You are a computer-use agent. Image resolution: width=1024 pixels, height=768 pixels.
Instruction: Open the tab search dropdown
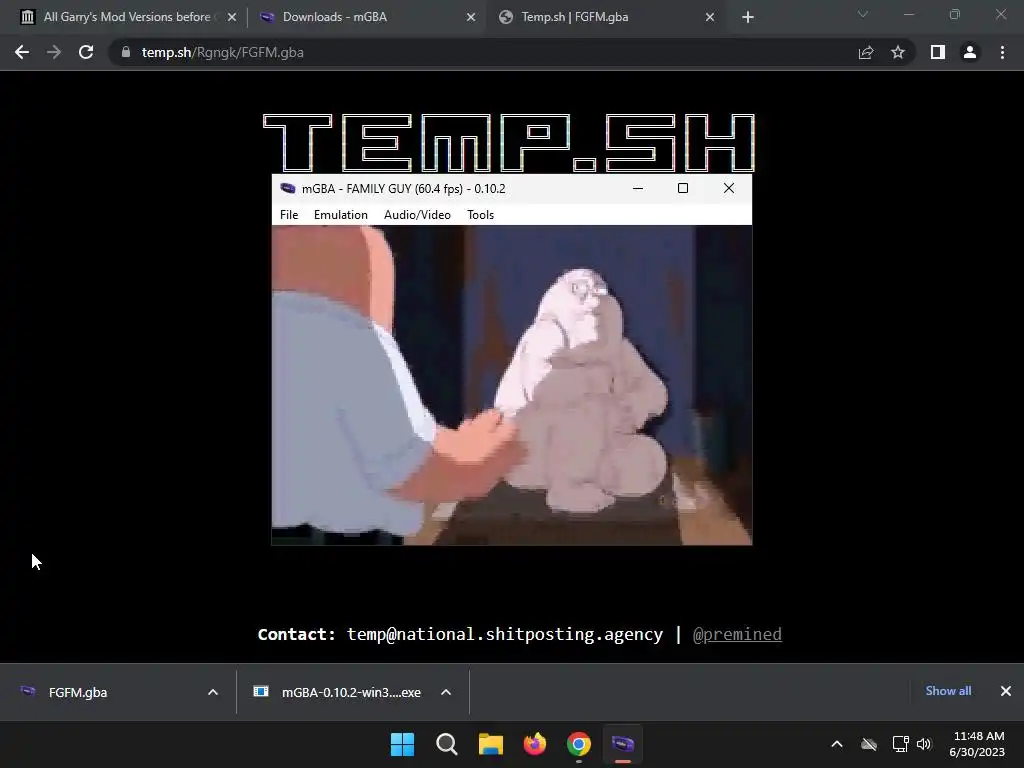[863, 14]
